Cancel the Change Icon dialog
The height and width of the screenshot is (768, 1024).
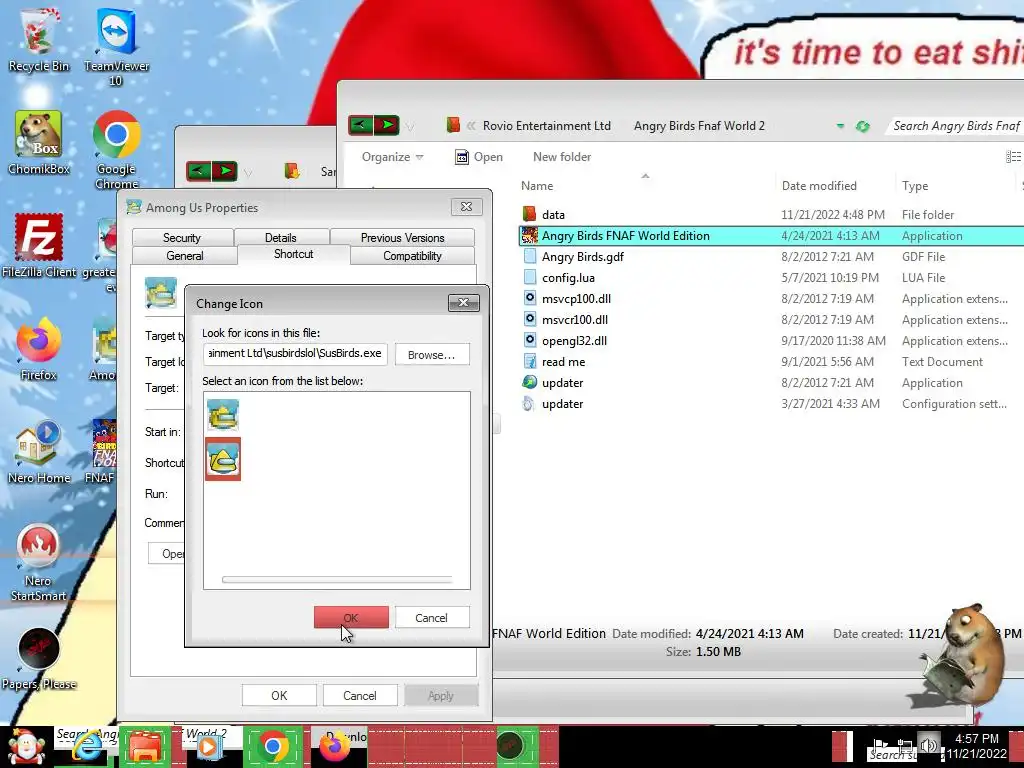point(431,618)
